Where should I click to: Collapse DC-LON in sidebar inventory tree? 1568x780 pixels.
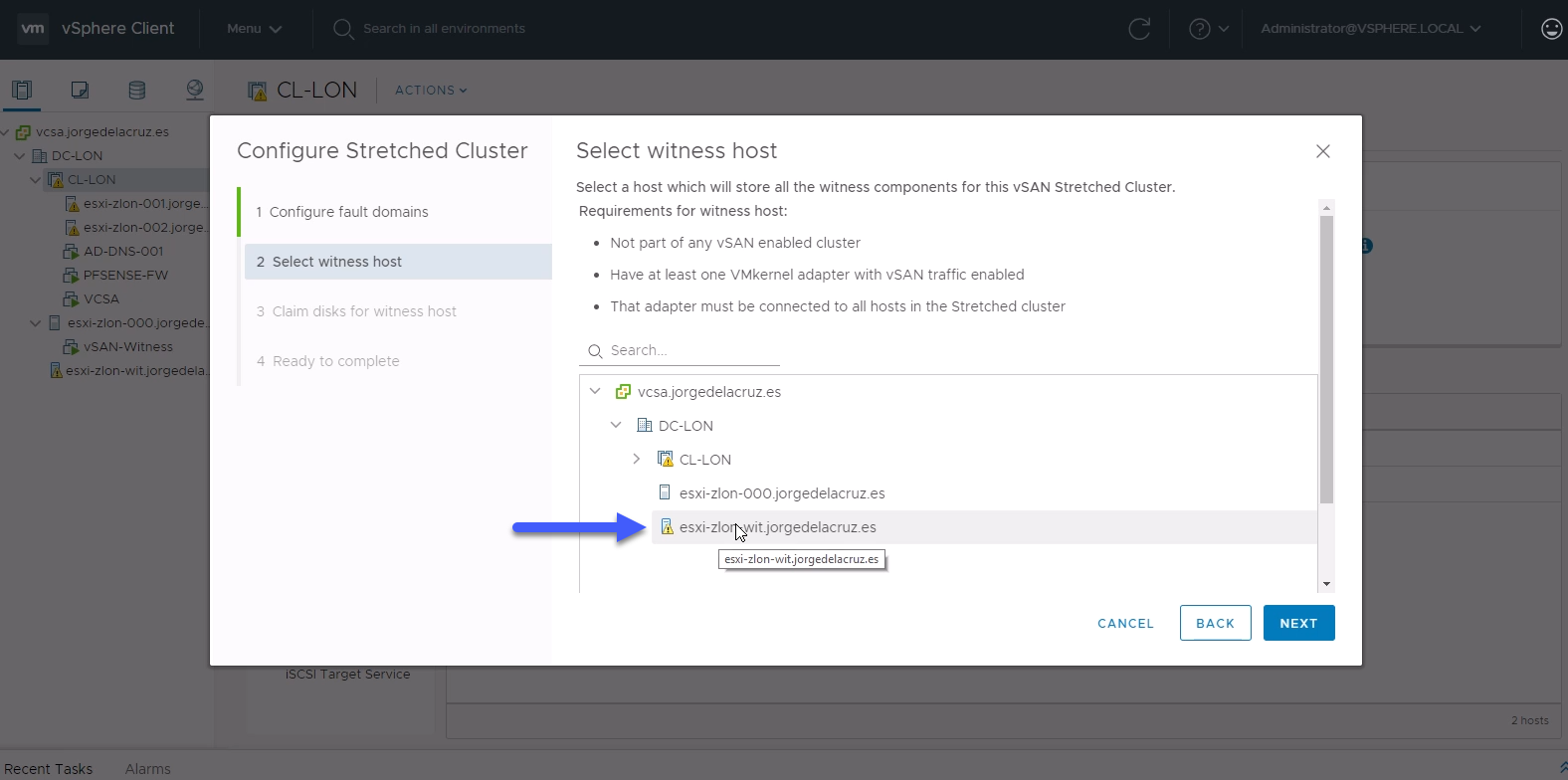[x=20, y=155]
